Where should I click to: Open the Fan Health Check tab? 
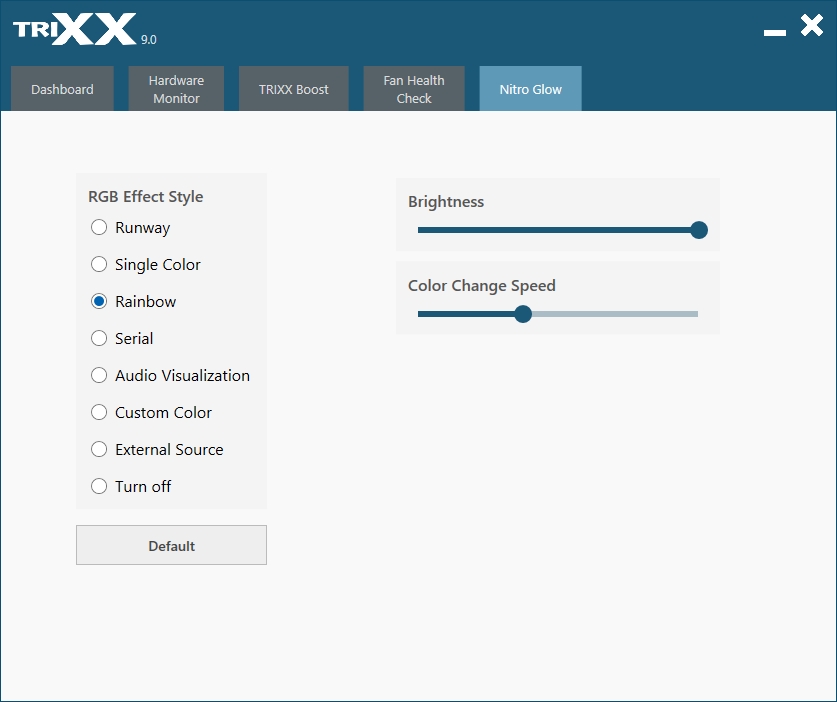[x=414, y=89]
